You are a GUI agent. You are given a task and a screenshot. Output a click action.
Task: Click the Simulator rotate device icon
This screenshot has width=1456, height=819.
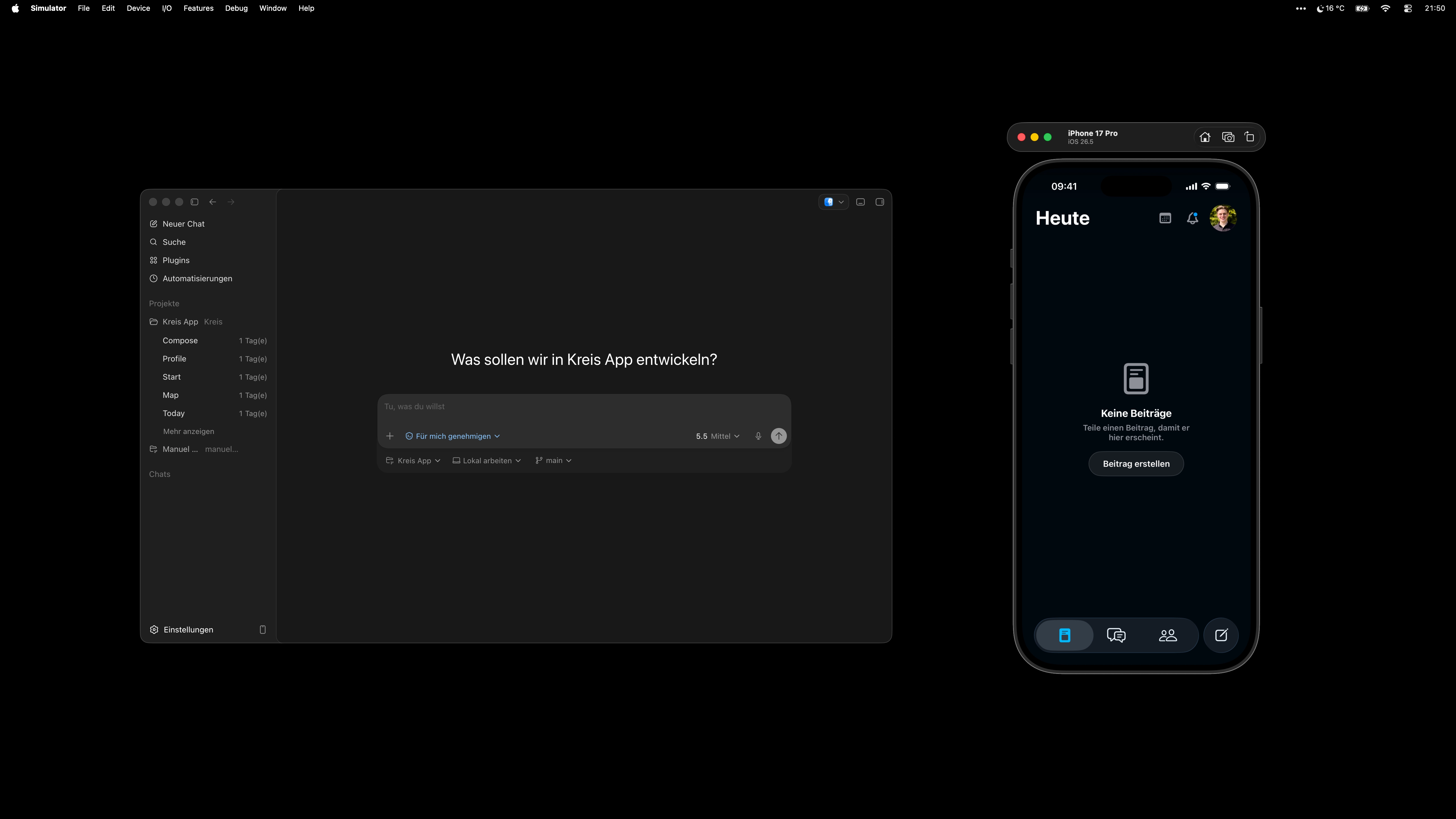click(x=1249, y=137)
